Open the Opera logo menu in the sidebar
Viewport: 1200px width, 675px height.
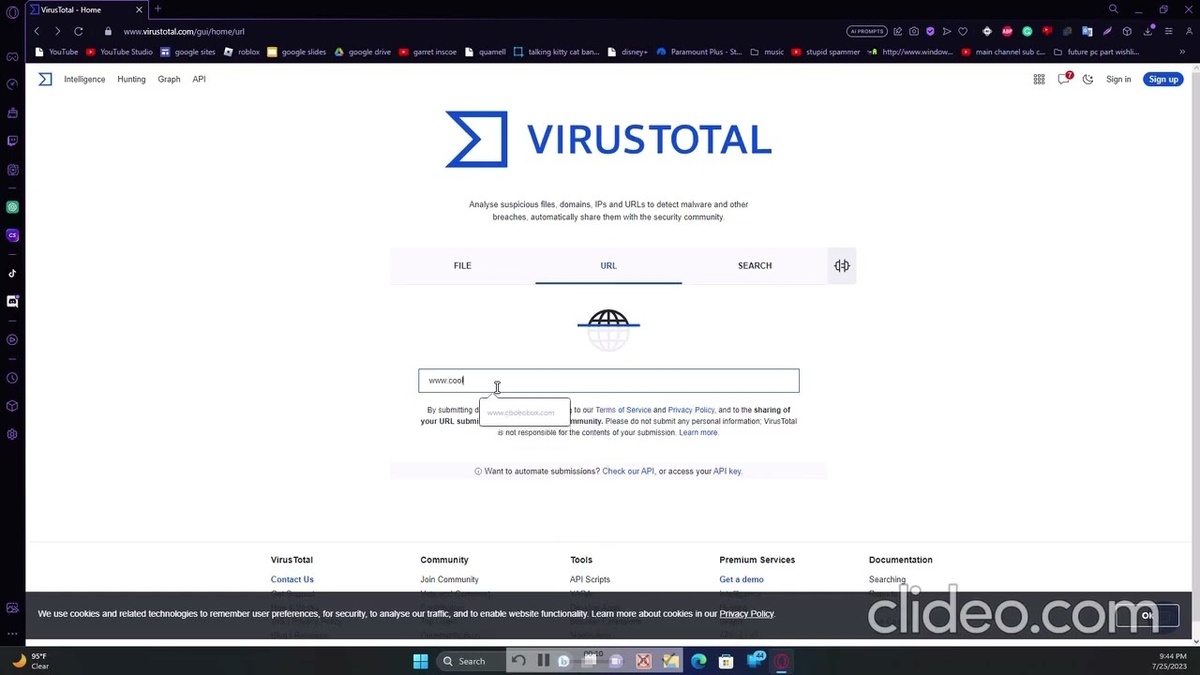point(12,10)
